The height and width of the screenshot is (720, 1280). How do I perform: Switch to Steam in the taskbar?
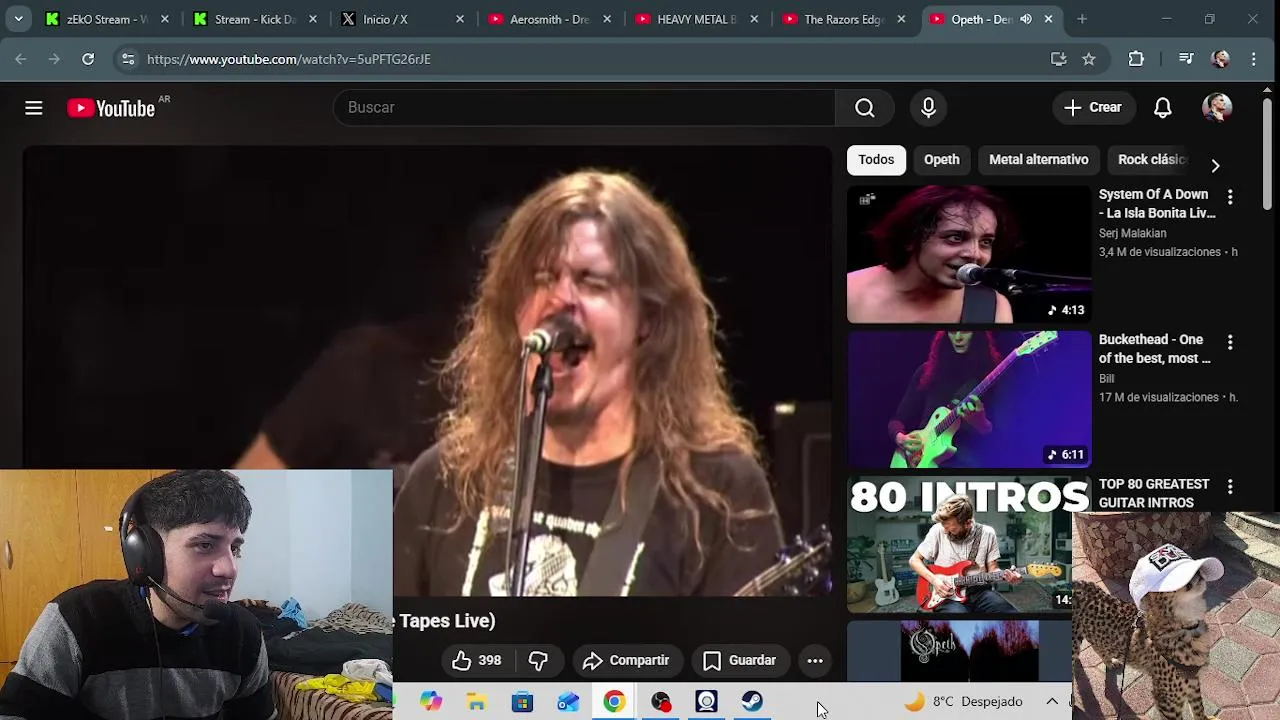pos(752,702)
